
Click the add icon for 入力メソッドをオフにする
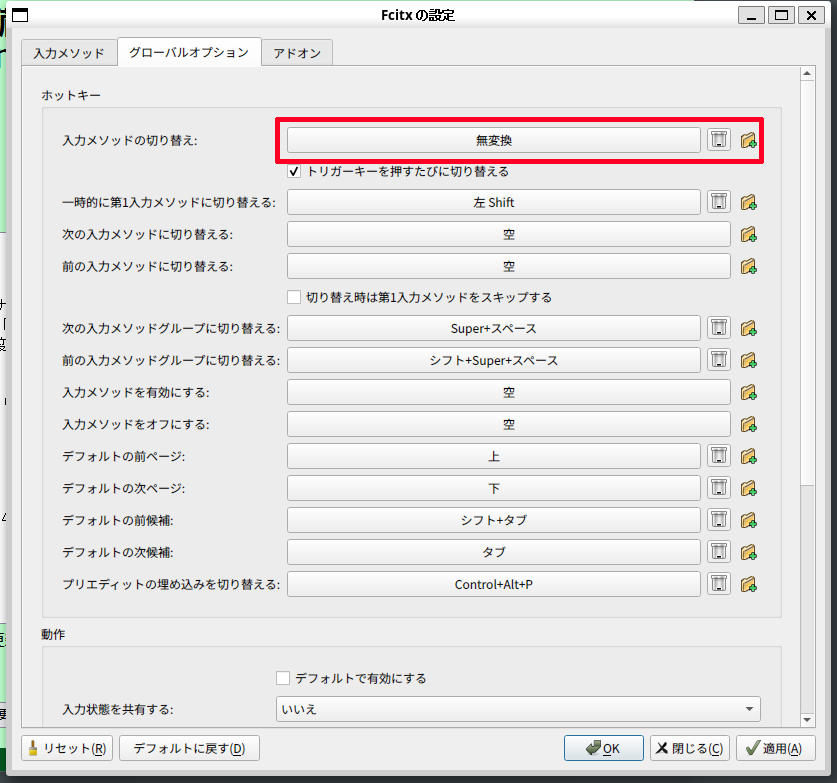tap(748, 424)
